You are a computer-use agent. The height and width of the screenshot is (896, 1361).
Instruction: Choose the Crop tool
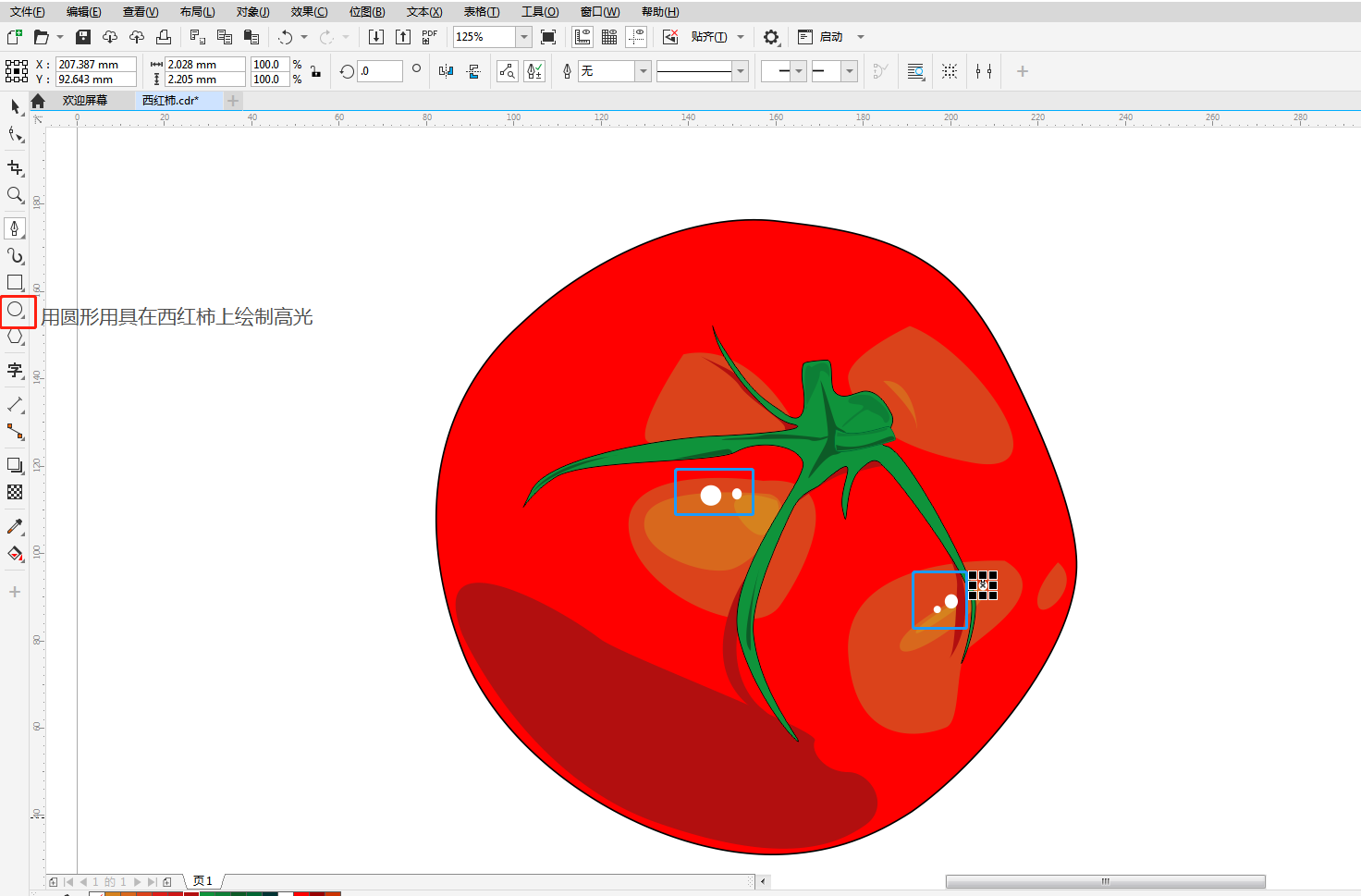coord(15,167)
